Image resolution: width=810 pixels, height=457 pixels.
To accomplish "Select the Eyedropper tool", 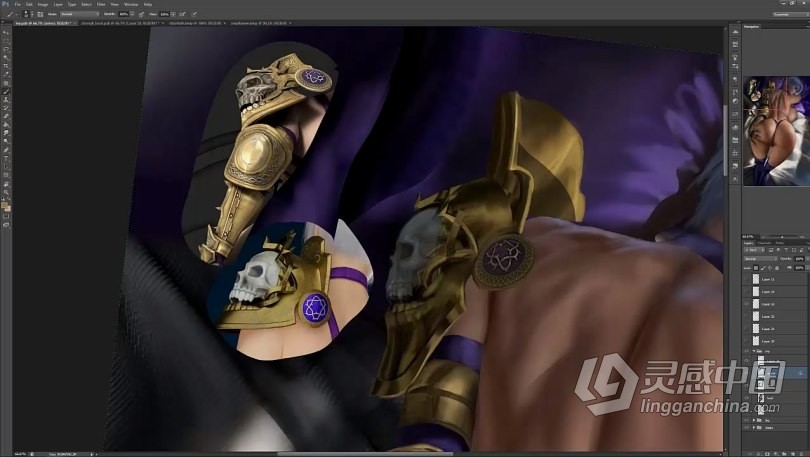I will point(6,74).
